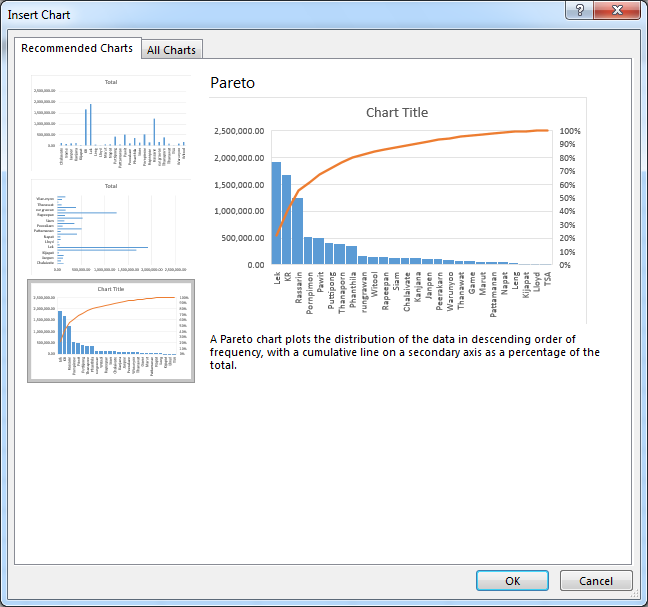The image size is (648, 607).
Task: Click the 'Pareto' heading
Action: coord(232,83)
